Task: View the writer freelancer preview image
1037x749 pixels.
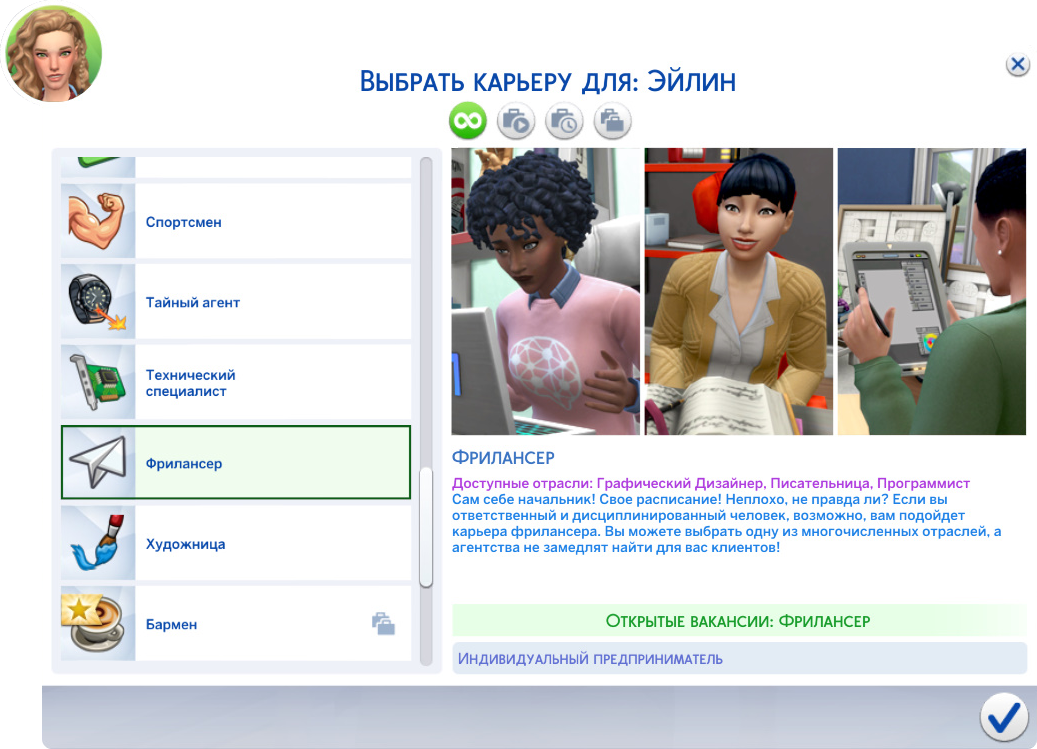Action: [739, 292]
